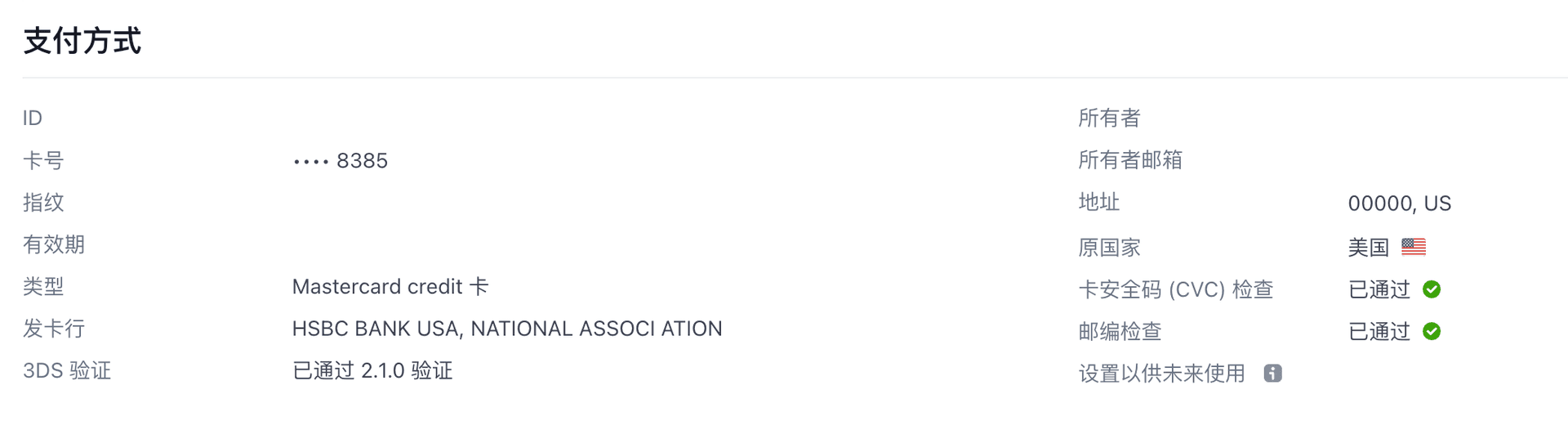Click the 设置以供未来使用 label
Screen dimensions: 1568x430
pos(1162,374)
